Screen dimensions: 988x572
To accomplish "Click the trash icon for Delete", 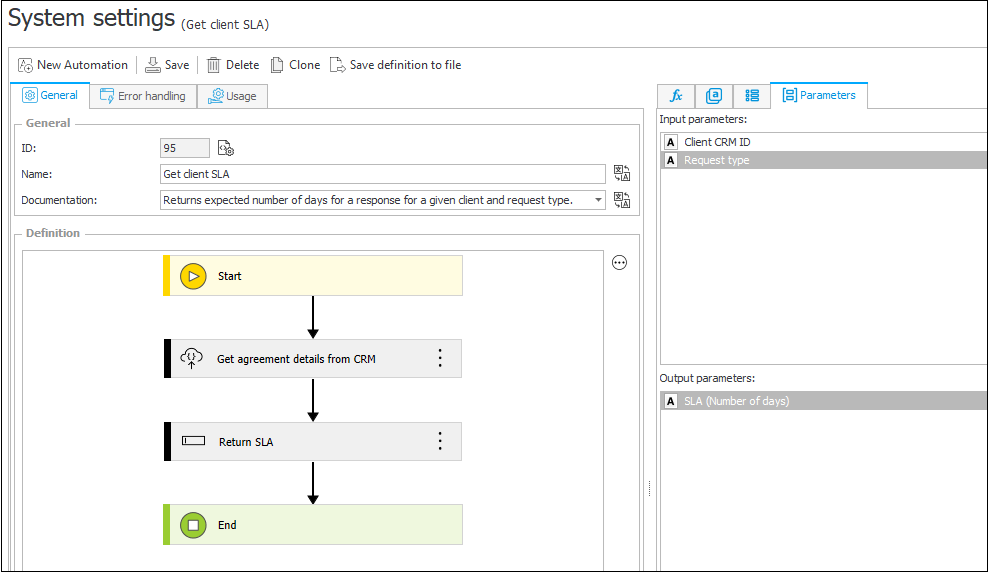I will point(214,65).
